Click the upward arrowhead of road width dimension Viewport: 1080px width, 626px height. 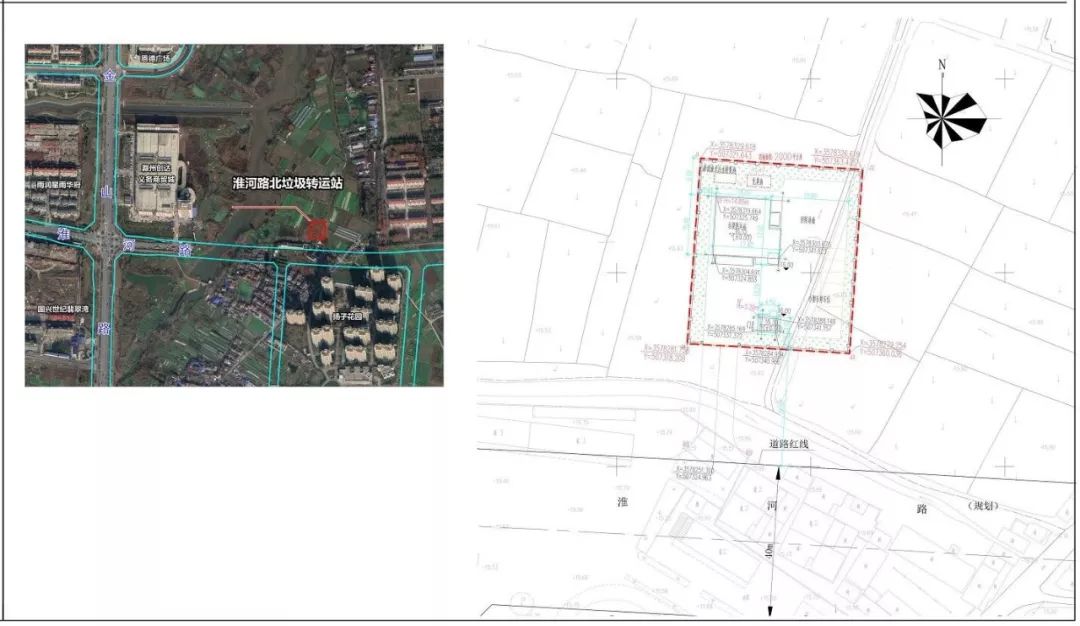[x=778, y=472]
